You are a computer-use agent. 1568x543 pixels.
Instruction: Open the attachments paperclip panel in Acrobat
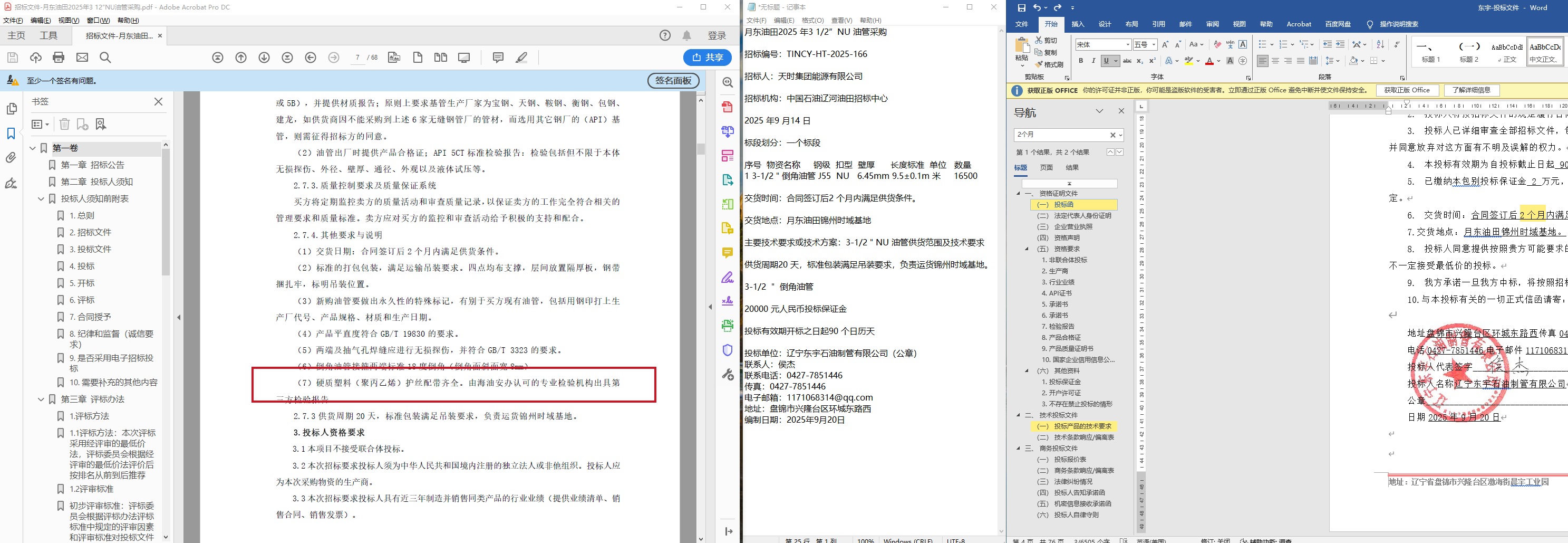(x=11, y=158)
